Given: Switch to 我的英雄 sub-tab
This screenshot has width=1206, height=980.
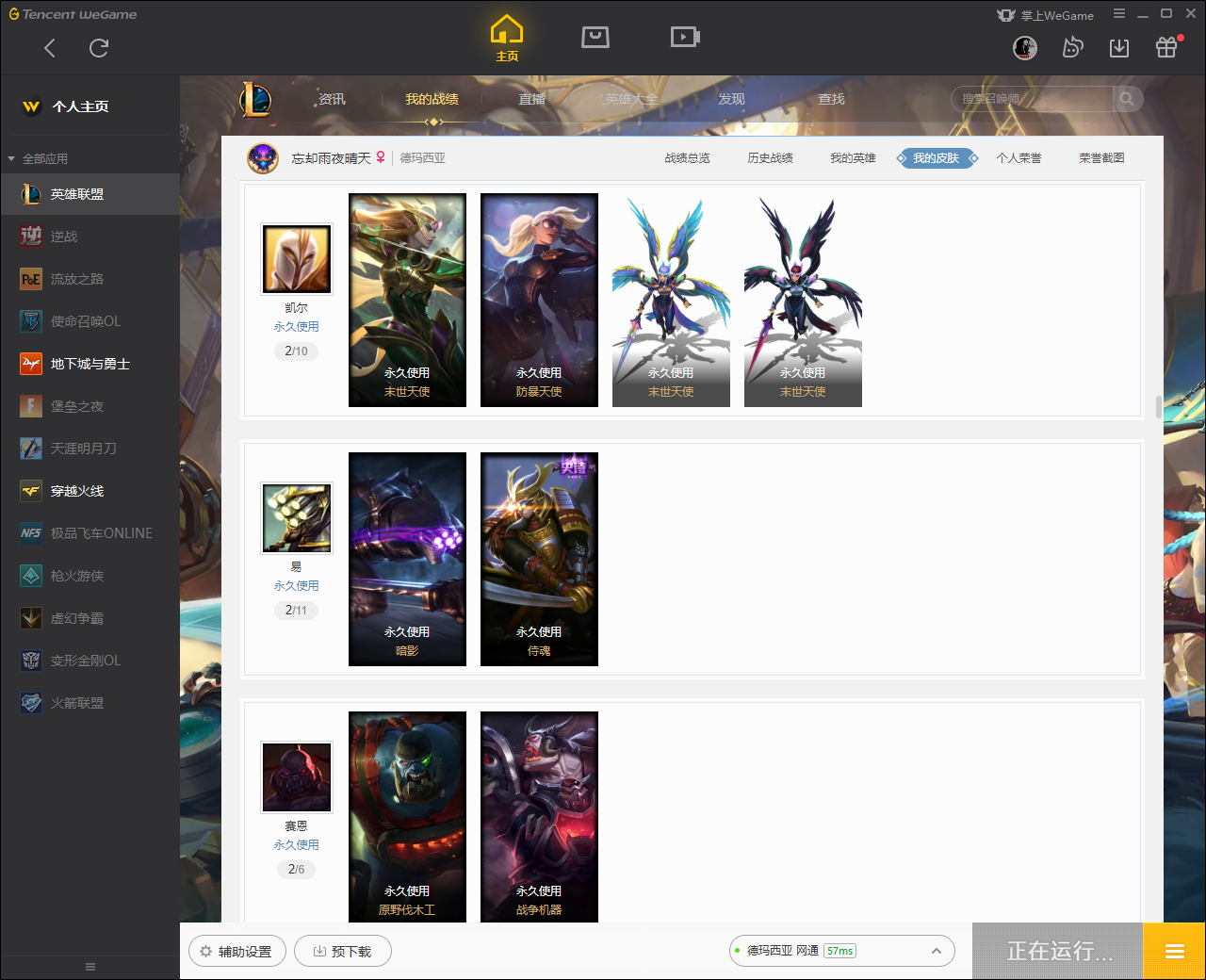Looking at the screenshot, I should coord(854,158).
